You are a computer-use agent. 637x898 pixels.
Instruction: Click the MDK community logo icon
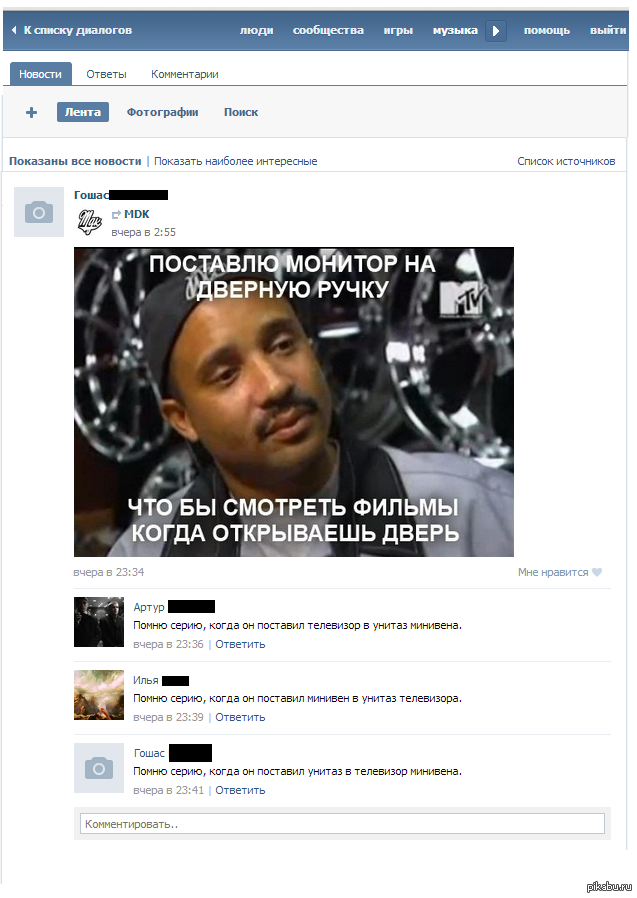click(90, 222)
